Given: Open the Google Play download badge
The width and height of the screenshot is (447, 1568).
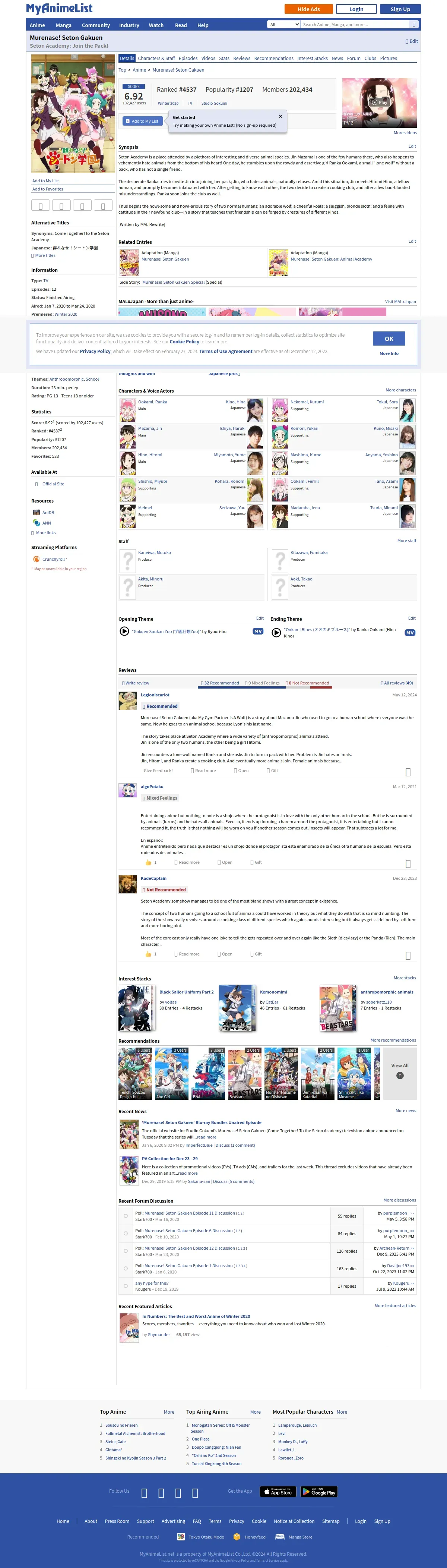Looking at the screenshot, I should (319, 1491).
